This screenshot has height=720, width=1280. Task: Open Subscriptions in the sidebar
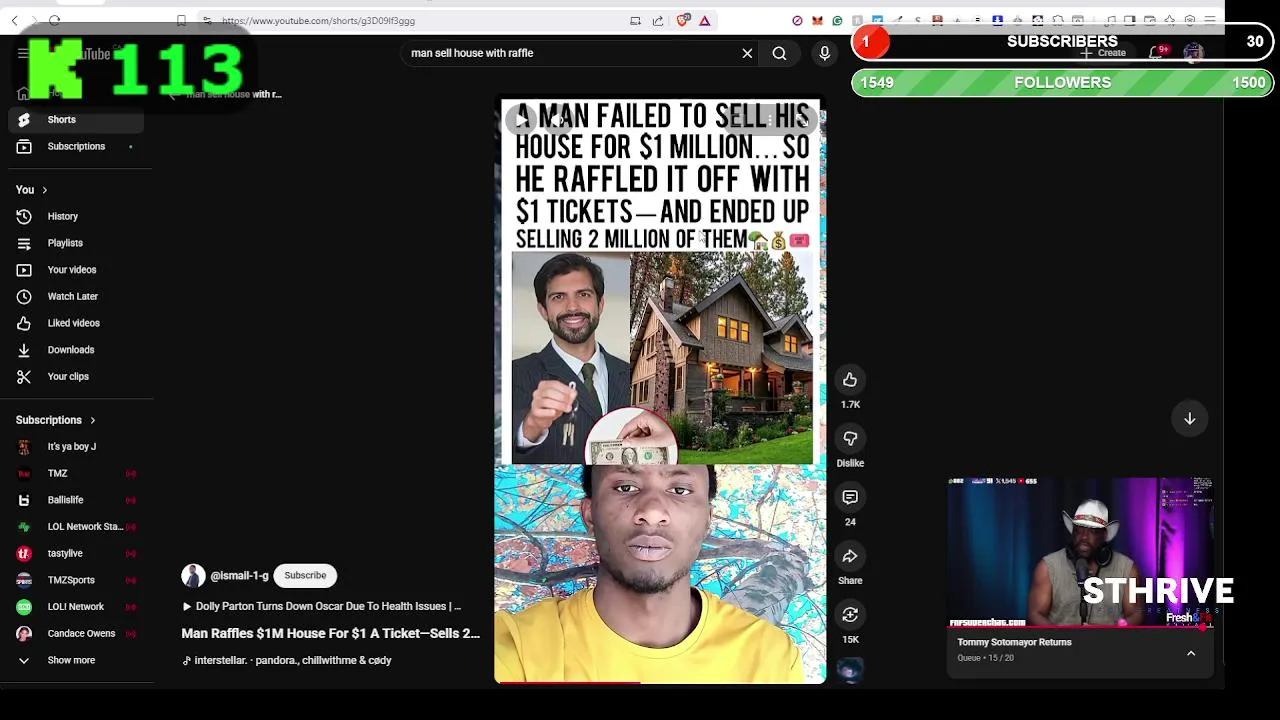coord(76,147)
